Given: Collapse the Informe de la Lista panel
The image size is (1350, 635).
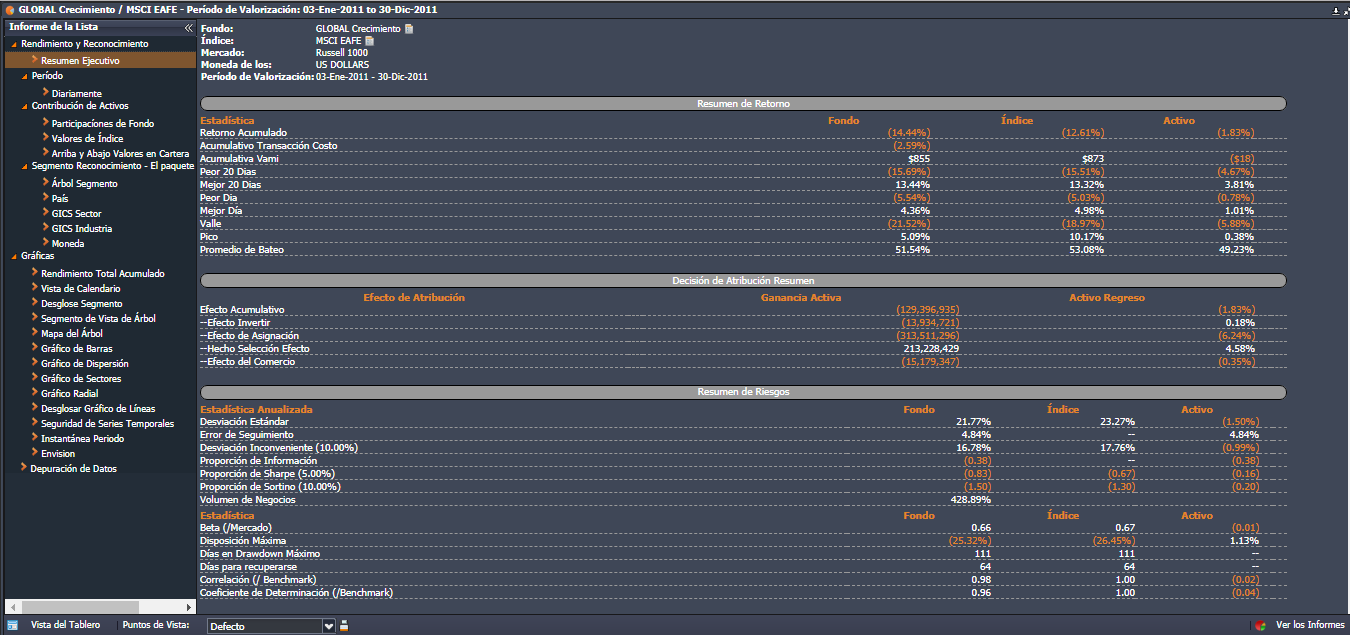Looking at the screenshot, I should pos(188,28).
